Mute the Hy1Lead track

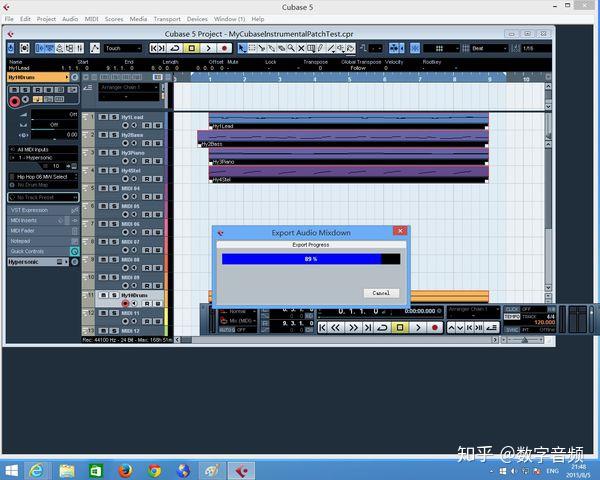tap(103, 117)
